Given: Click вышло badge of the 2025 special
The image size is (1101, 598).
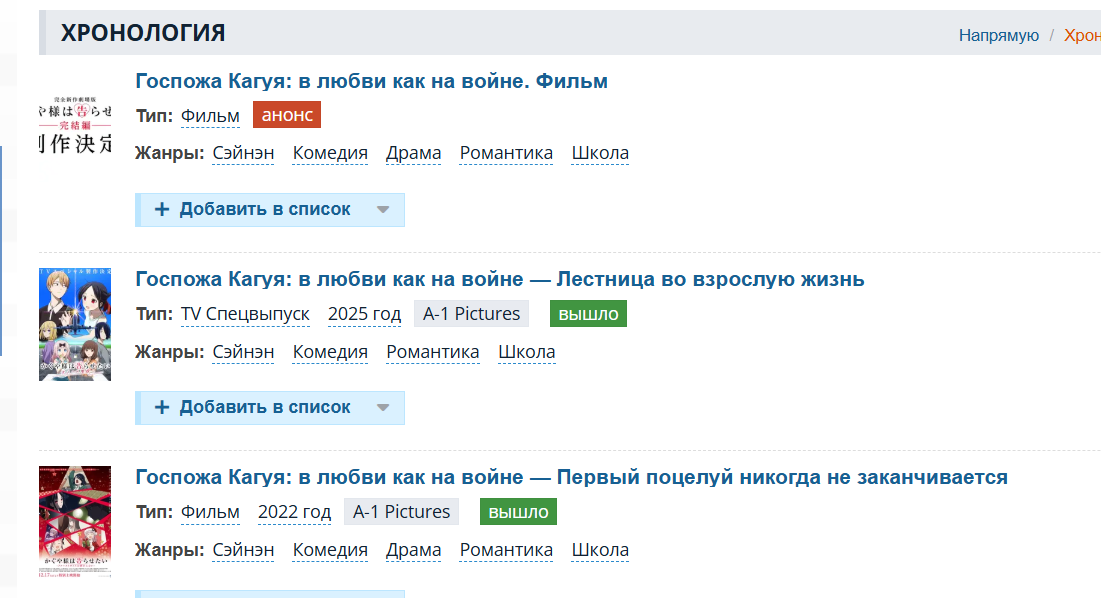Looking at the screenshot, I should [588, 314].
